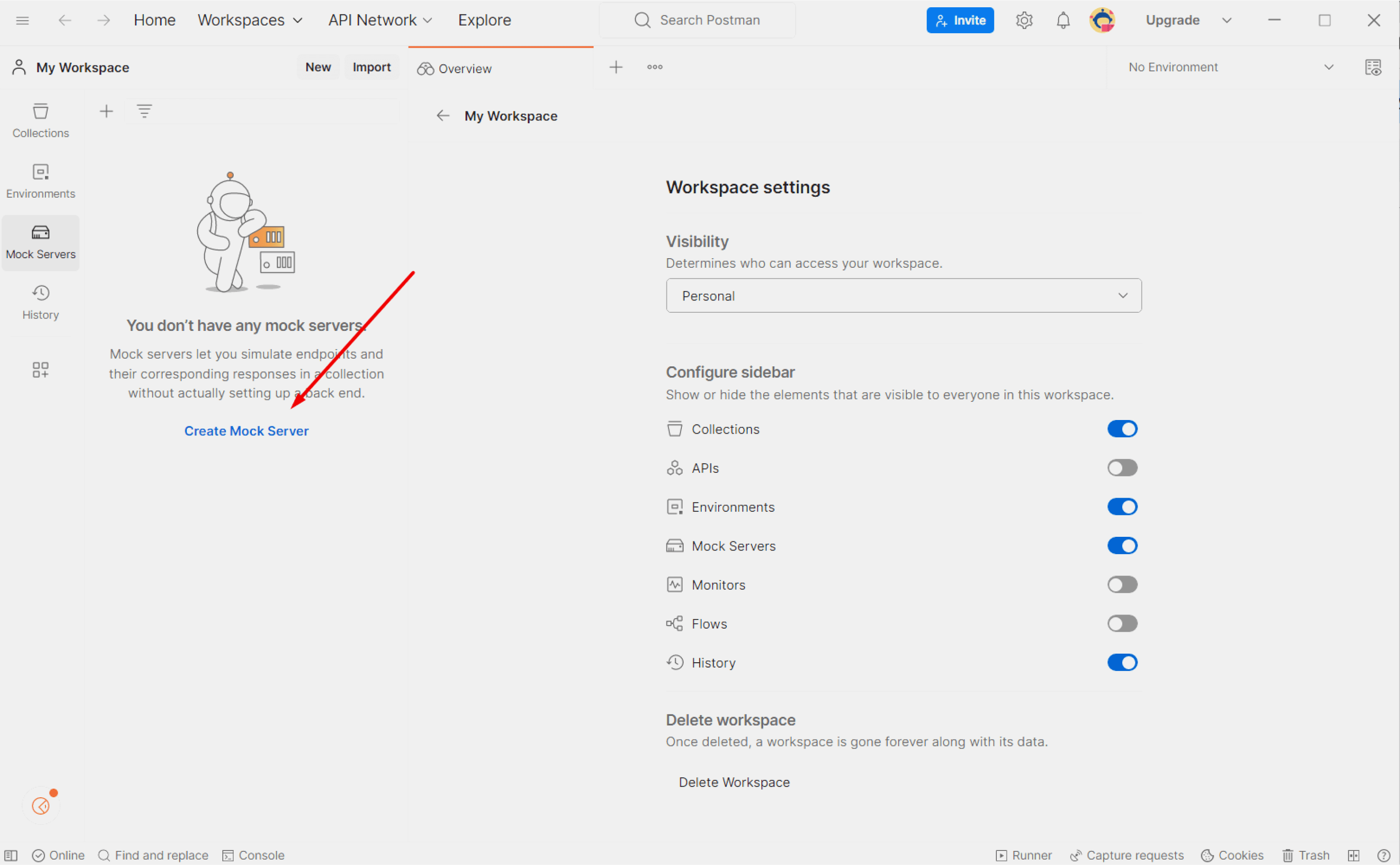Screen dimensions: 1400x865
Task: Click the filter icon in the sidebar
Action: tap(144, 111)
